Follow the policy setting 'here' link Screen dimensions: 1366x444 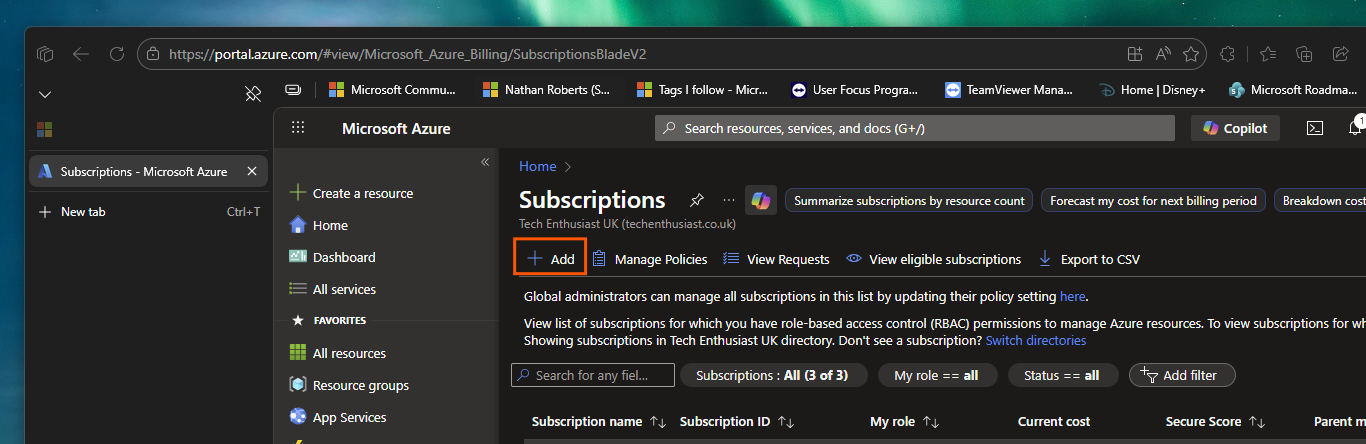tap(1072, 296)
